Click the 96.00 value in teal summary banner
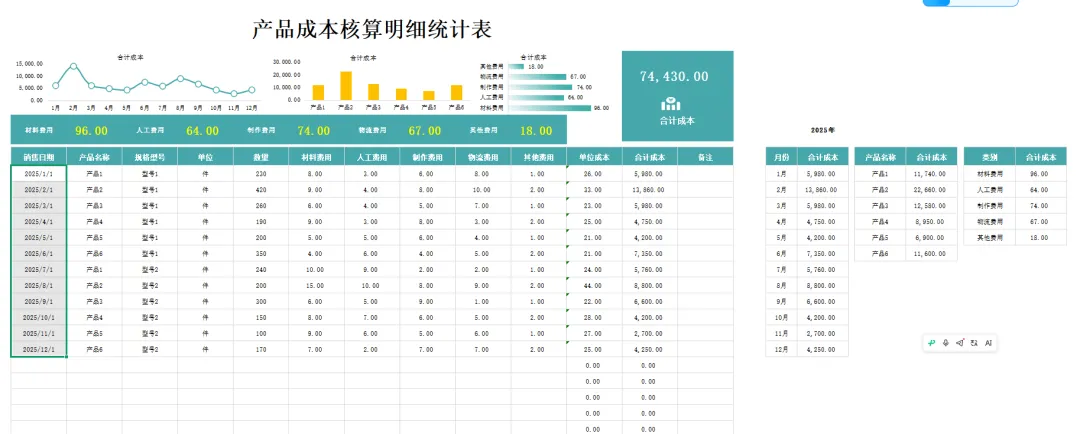The image size is (1080, 434). point(92,131)
